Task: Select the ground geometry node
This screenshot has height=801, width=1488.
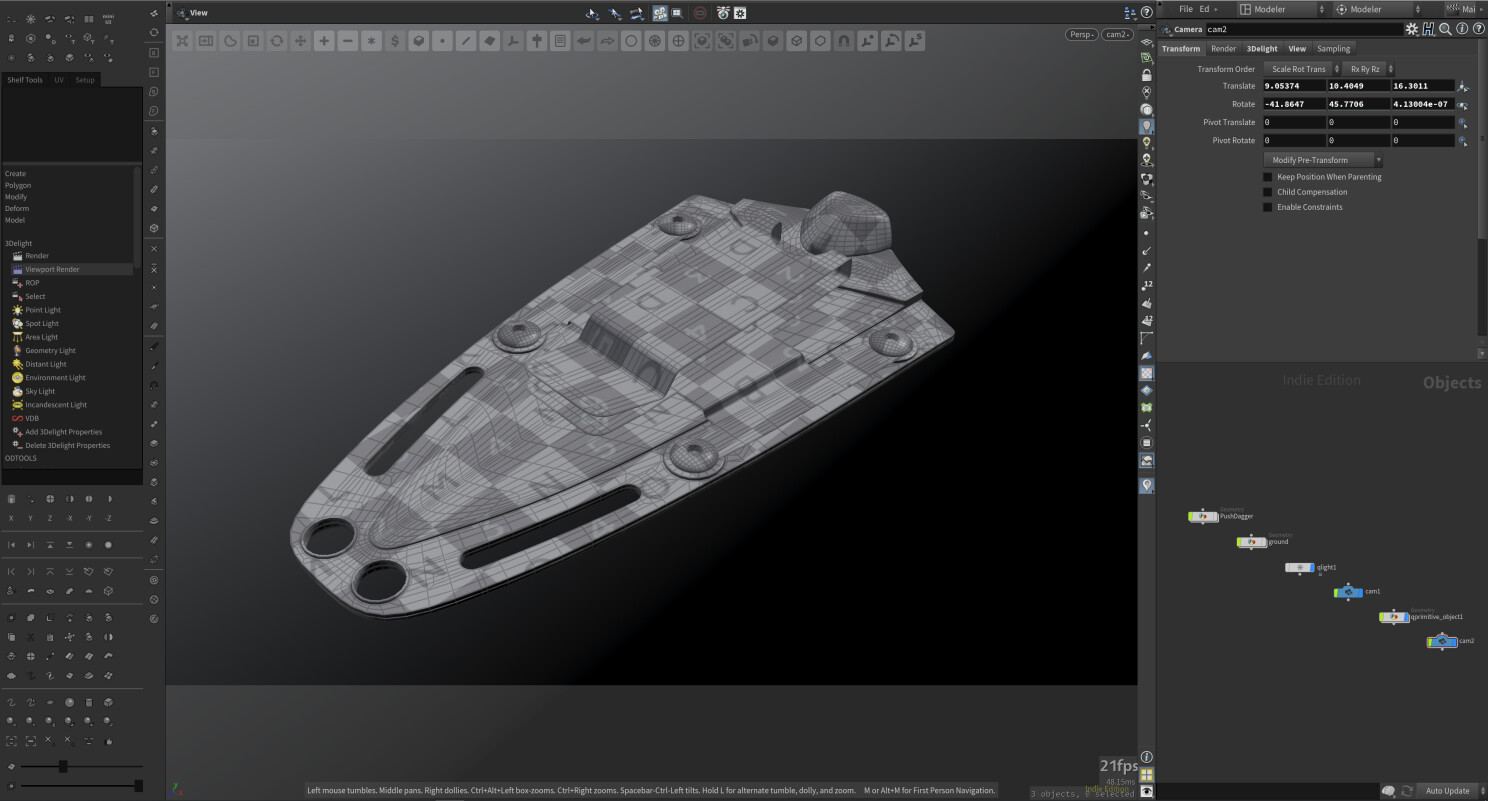Action: tap(1251, 542)
